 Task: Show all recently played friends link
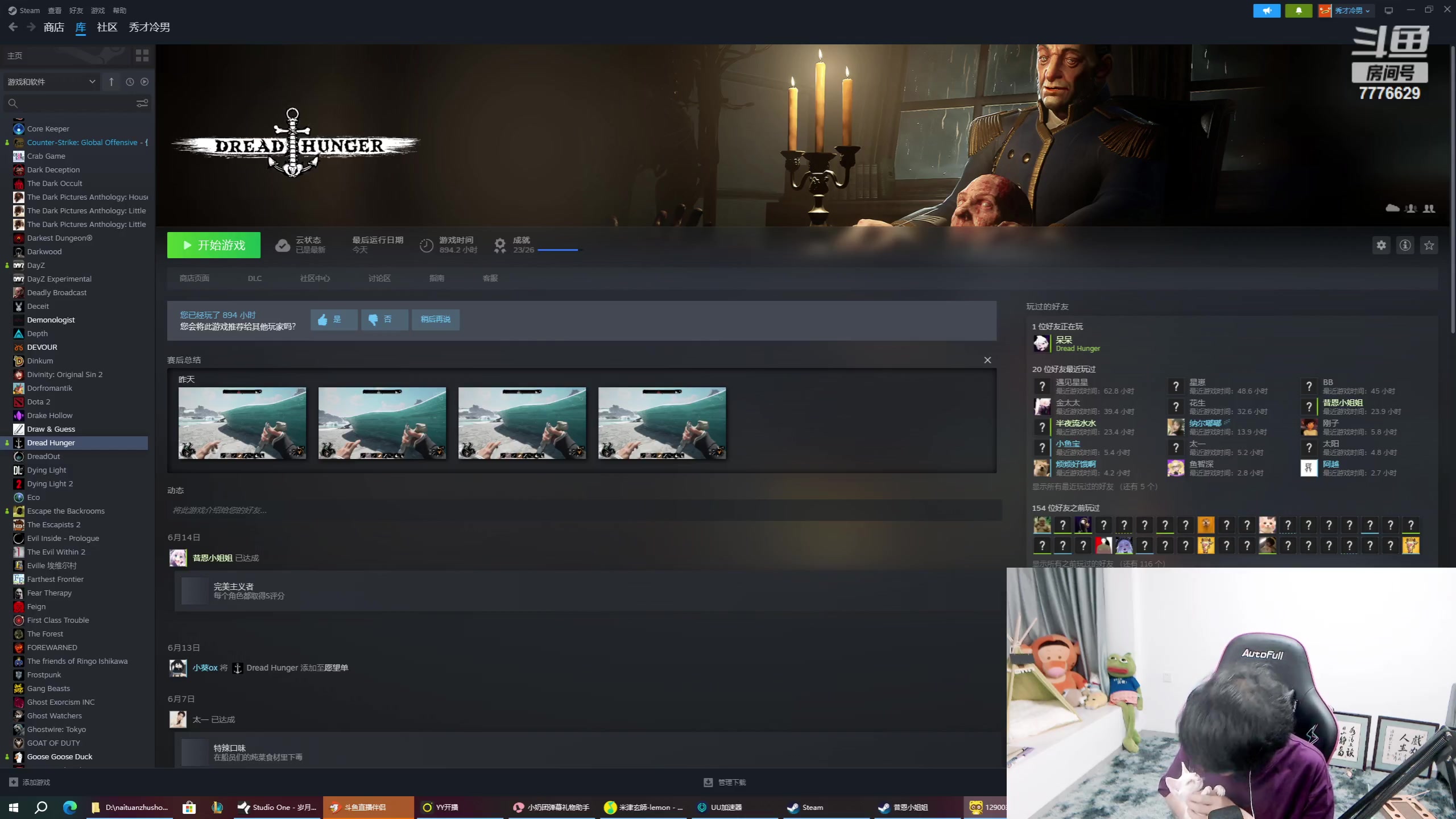tap(1094, 486)
